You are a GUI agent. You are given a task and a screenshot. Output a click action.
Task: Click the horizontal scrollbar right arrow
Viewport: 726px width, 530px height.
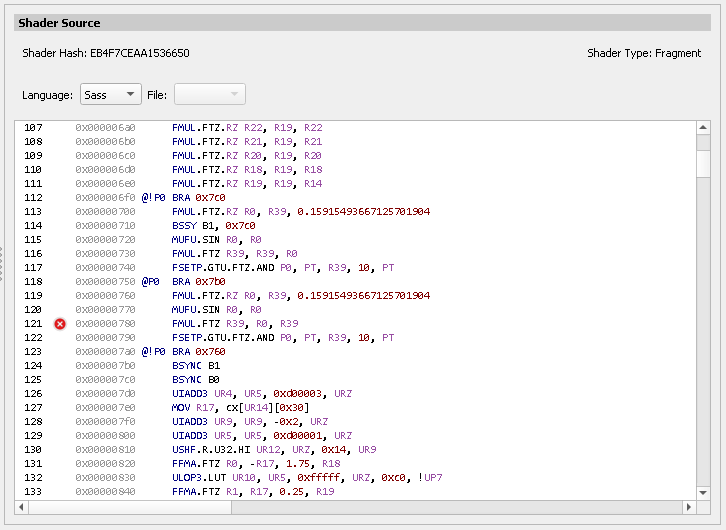[689, 507]
